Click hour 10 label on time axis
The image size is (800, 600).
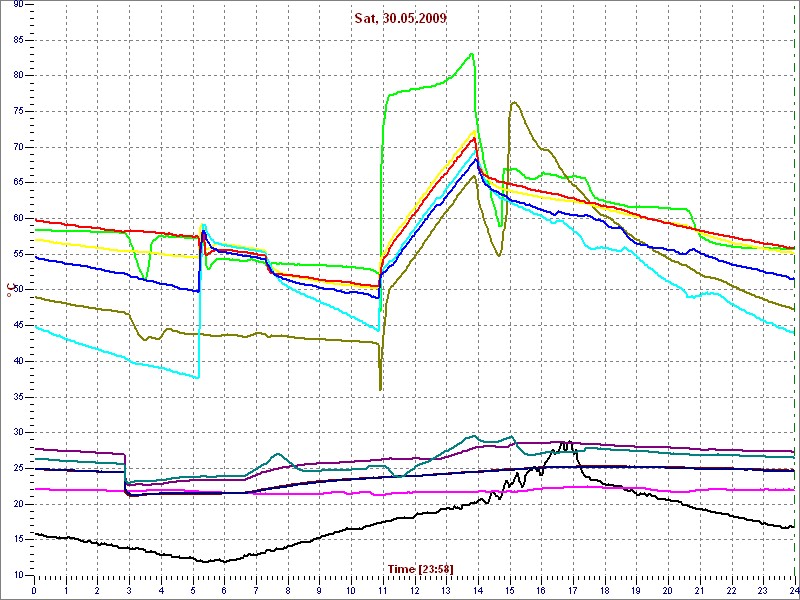(351, 591)
